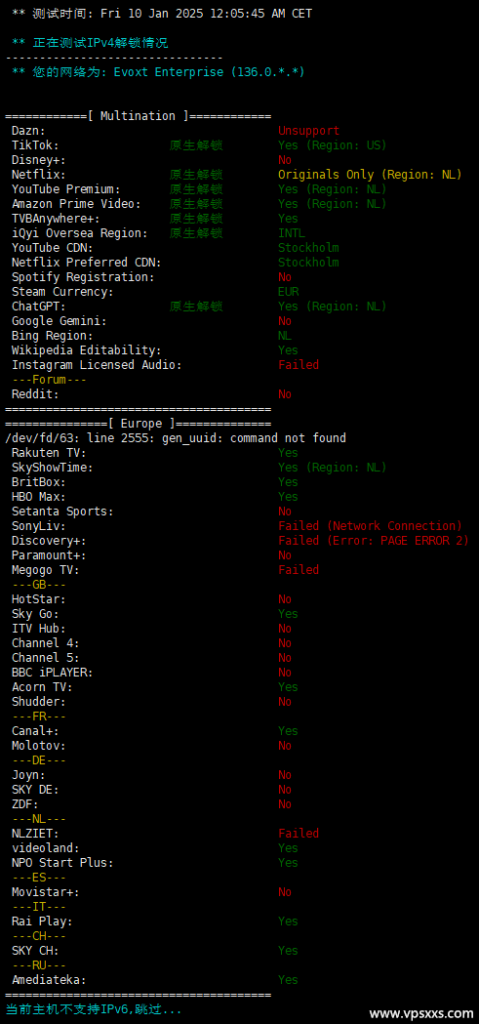
Task: Select the test time line at top
Action: 161,13
